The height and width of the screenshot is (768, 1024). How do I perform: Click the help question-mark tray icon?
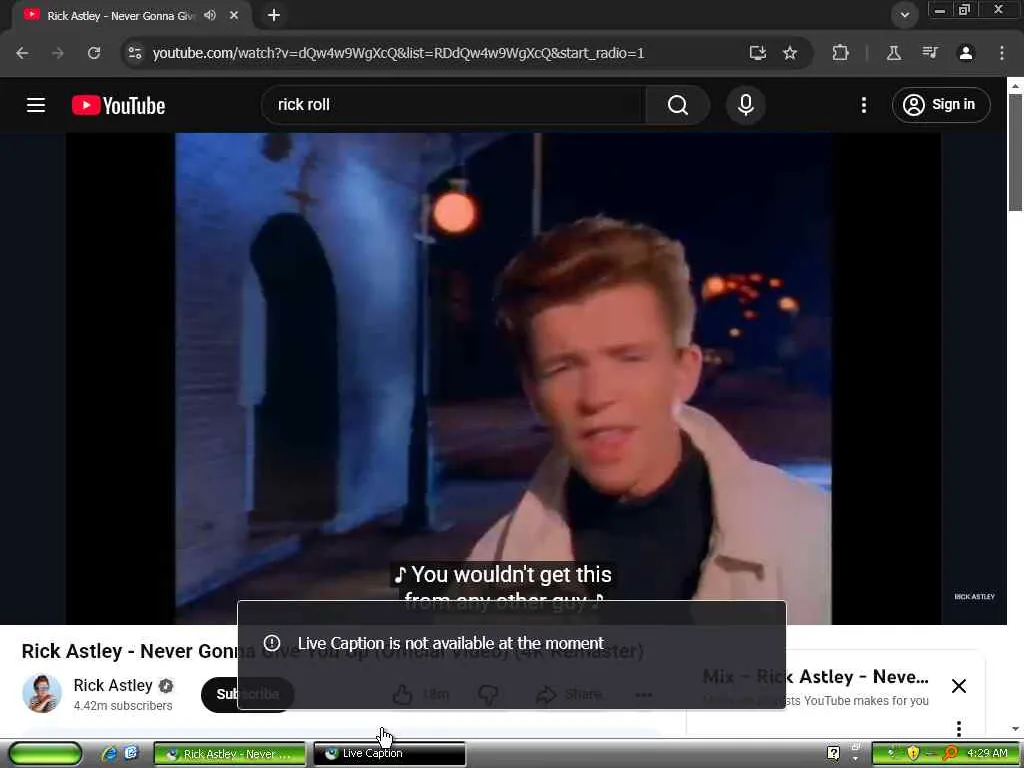coord(833,753)
